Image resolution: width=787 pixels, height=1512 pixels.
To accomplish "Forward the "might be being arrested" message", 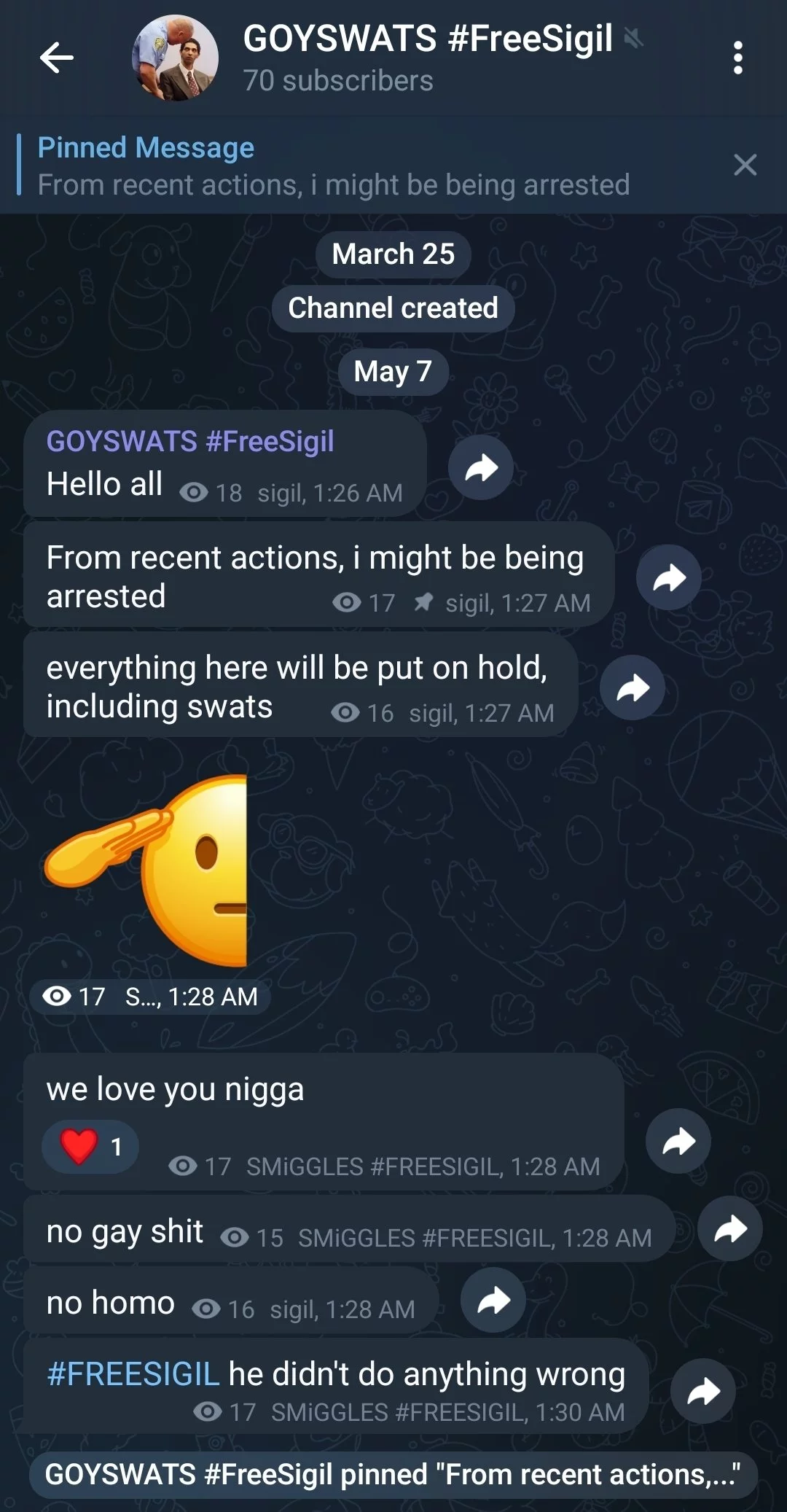I will pyautogui.click(x=669, y=577).
